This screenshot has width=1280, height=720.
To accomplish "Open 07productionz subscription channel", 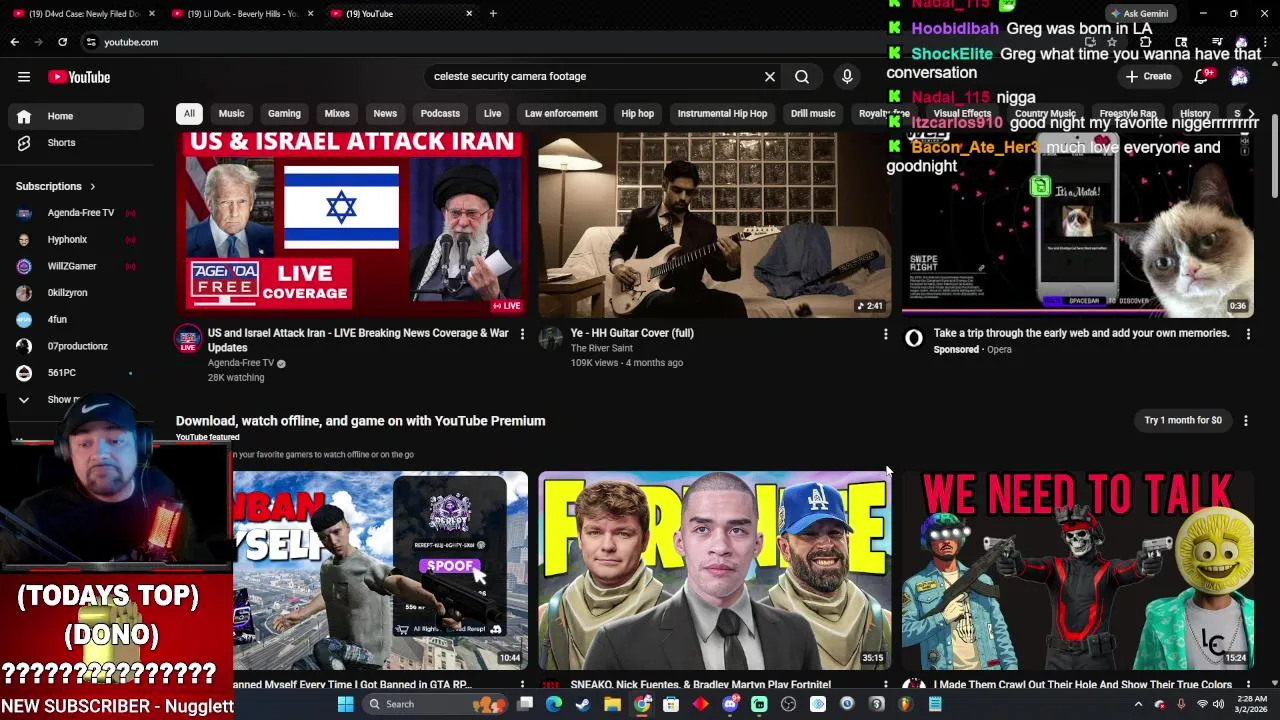I will [x=77, y=346].
